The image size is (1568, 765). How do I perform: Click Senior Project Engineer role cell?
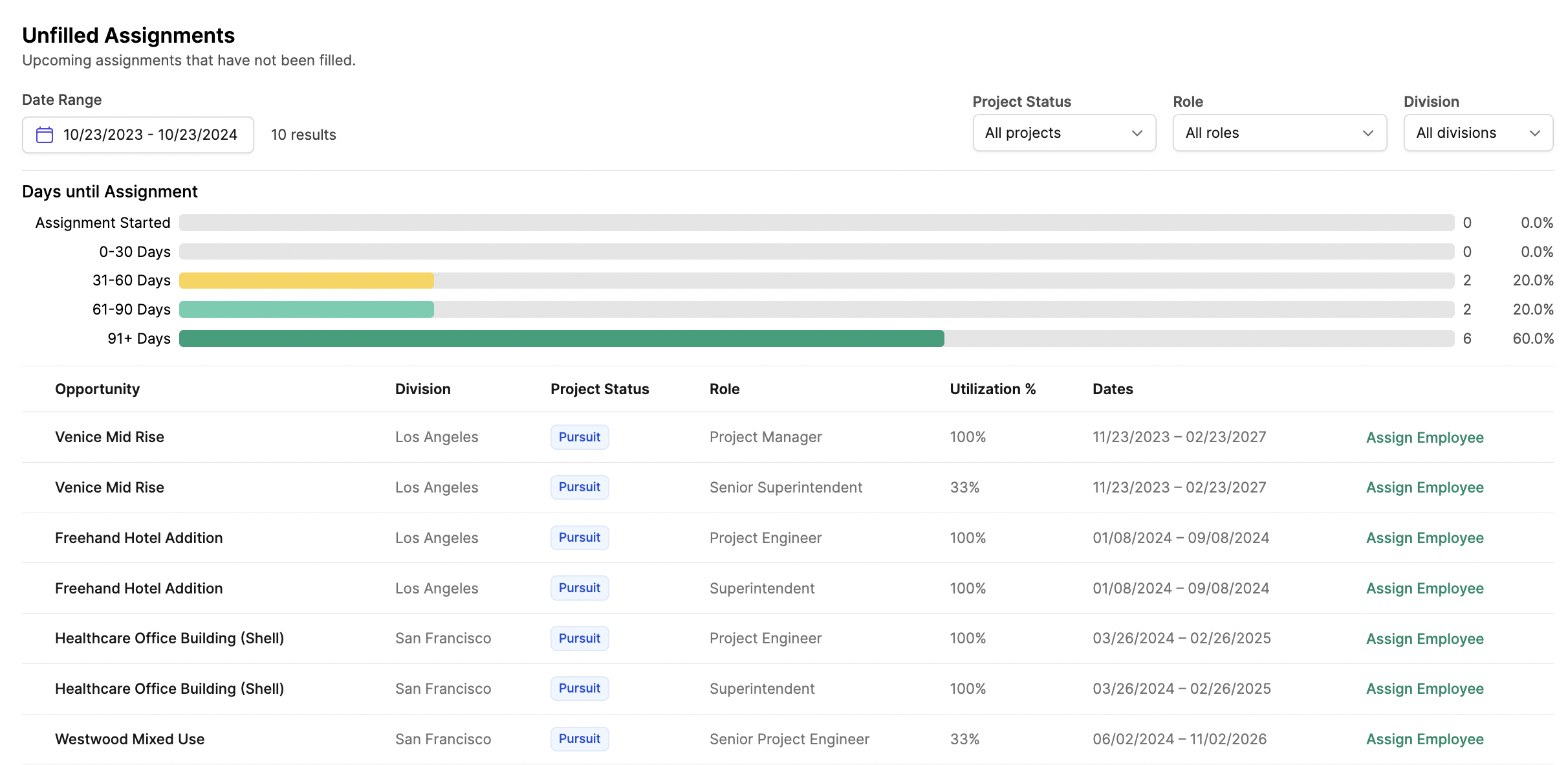pyautogui.click(x=789, y=739)
